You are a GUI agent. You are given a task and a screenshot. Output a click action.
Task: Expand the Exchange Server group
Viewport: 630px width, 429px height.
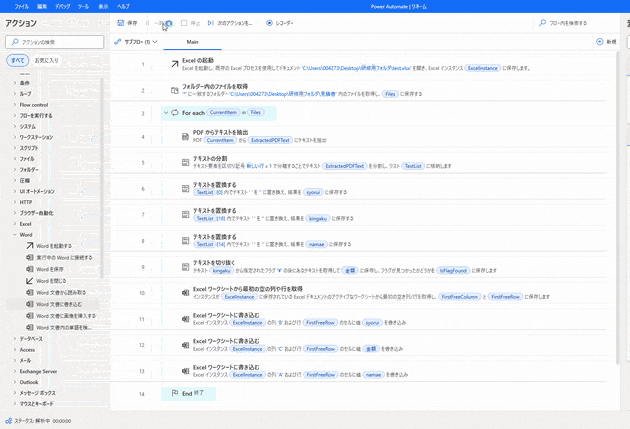pyautogui.click(x=15, y=371)
